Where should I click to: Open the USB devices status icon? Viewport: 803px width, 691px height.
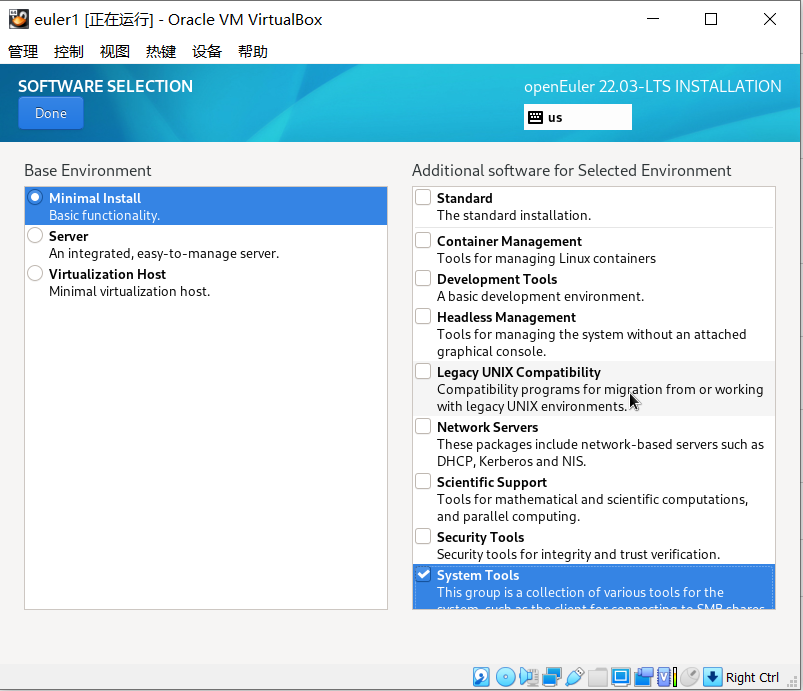coord(575,677)
